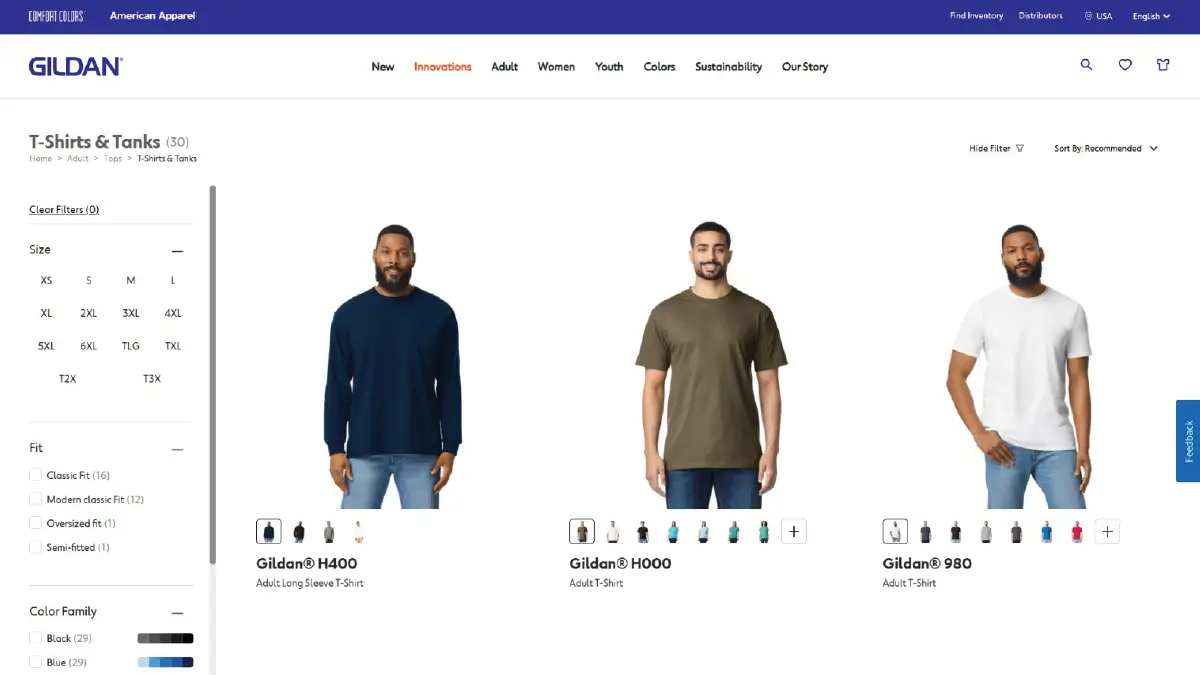Screen dimensions: 1200x675
Task: Click the Gildan logo
Action: click(76, 66)
